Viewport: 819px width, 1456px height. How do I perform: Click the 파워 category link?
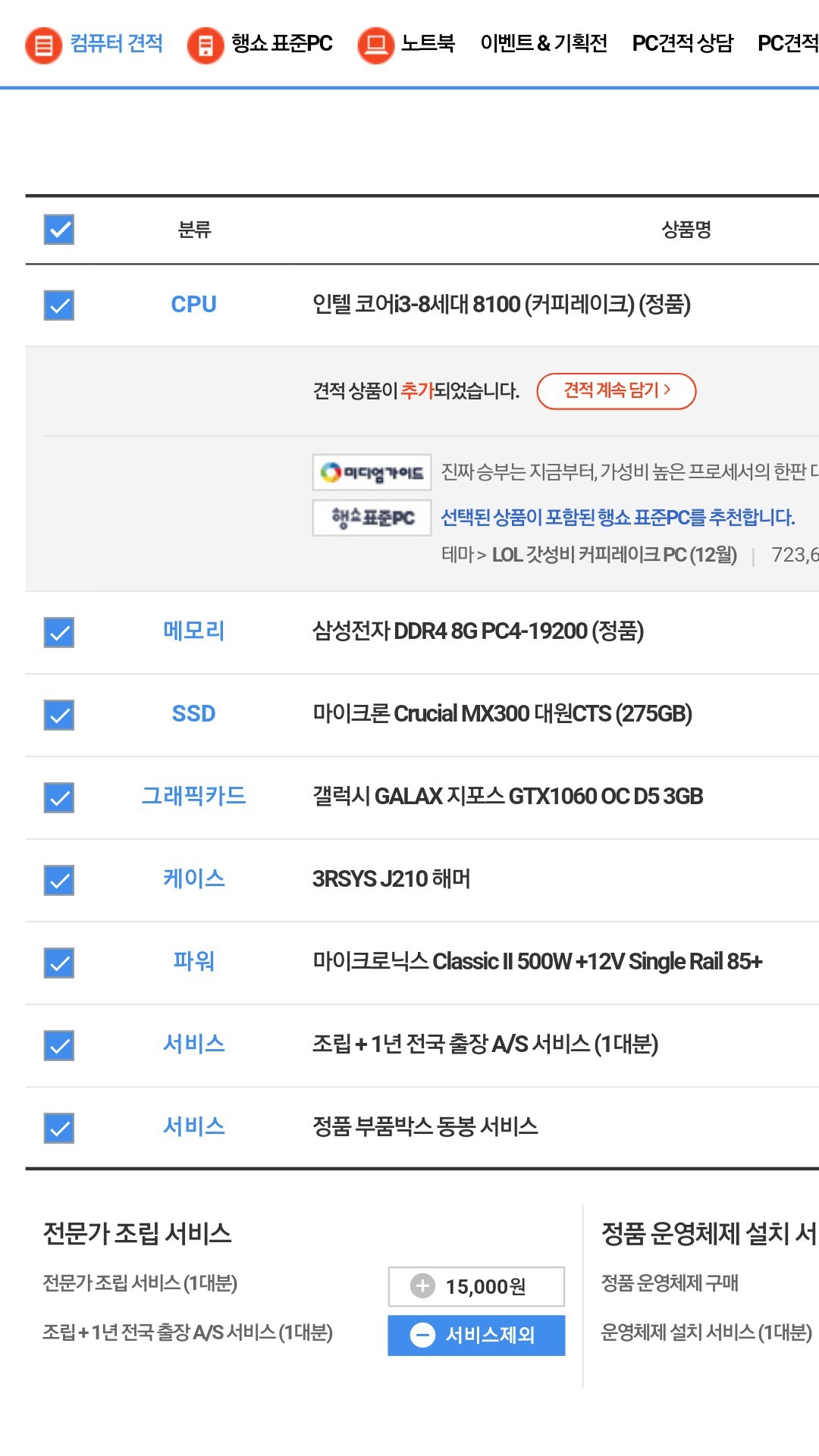click(193, 961)
